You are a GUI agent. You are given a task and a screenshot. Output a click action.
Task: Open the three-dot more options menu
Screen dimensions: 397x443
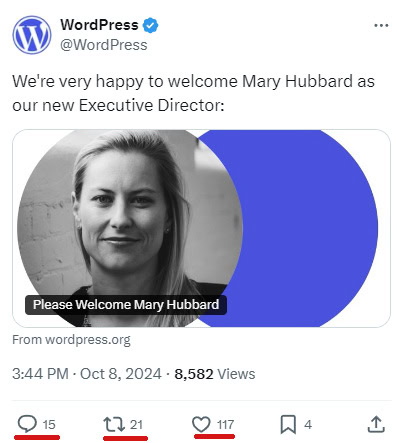coord(381,25)
